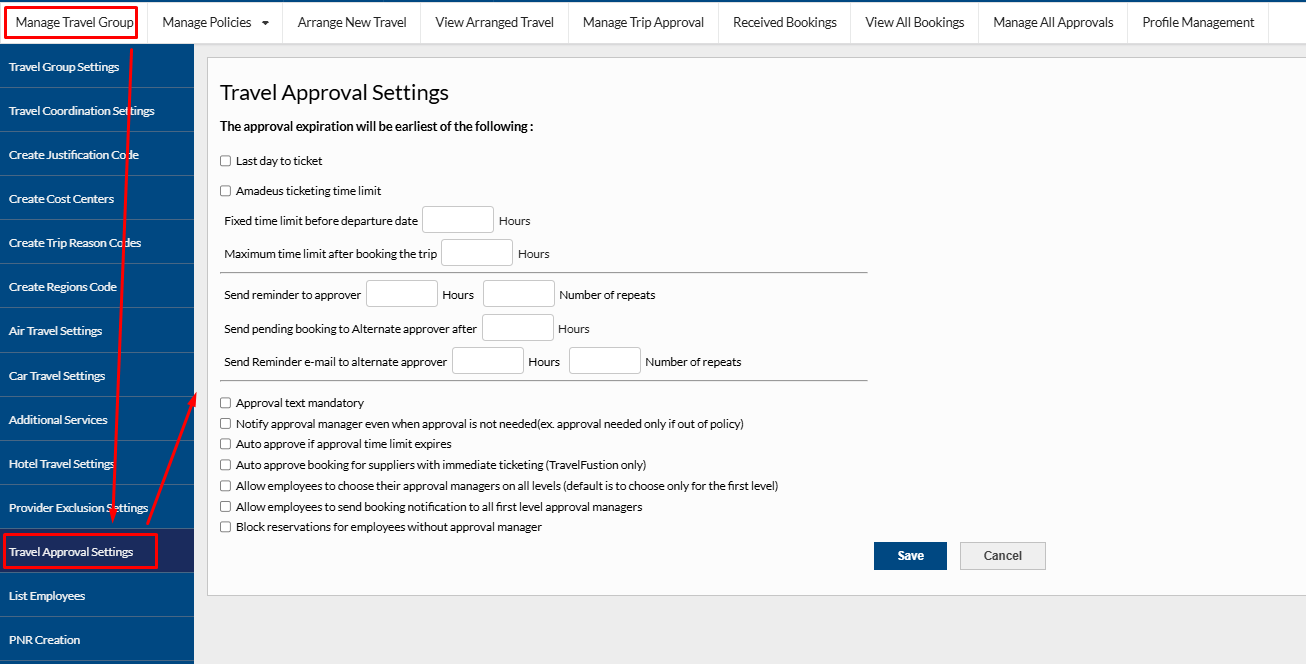The image size is (1306, 664).
Task: Open Manage Trip Approval tab
Action: pyautogui.click(x=643, y=22)
